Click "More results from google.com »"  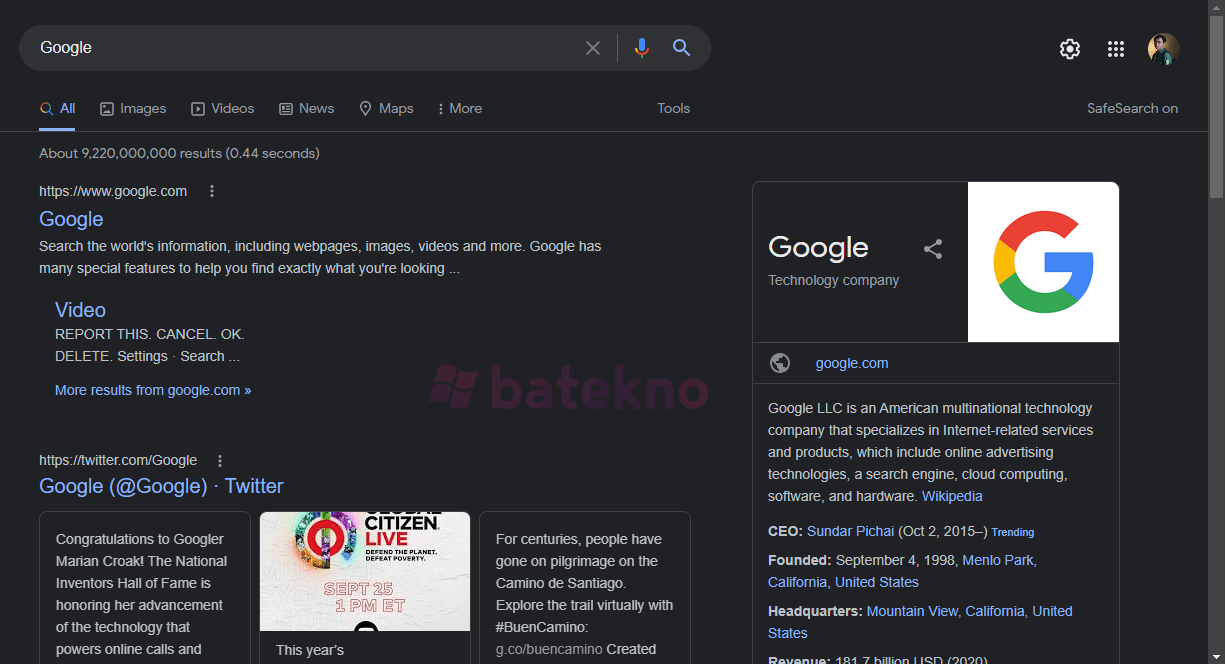[x=153, y=389]
